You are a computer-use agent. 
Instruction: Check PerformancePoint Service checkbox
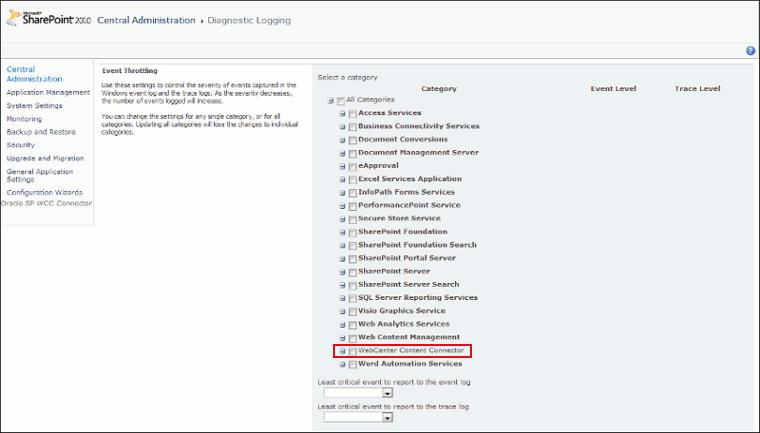(x=352, y=207)
